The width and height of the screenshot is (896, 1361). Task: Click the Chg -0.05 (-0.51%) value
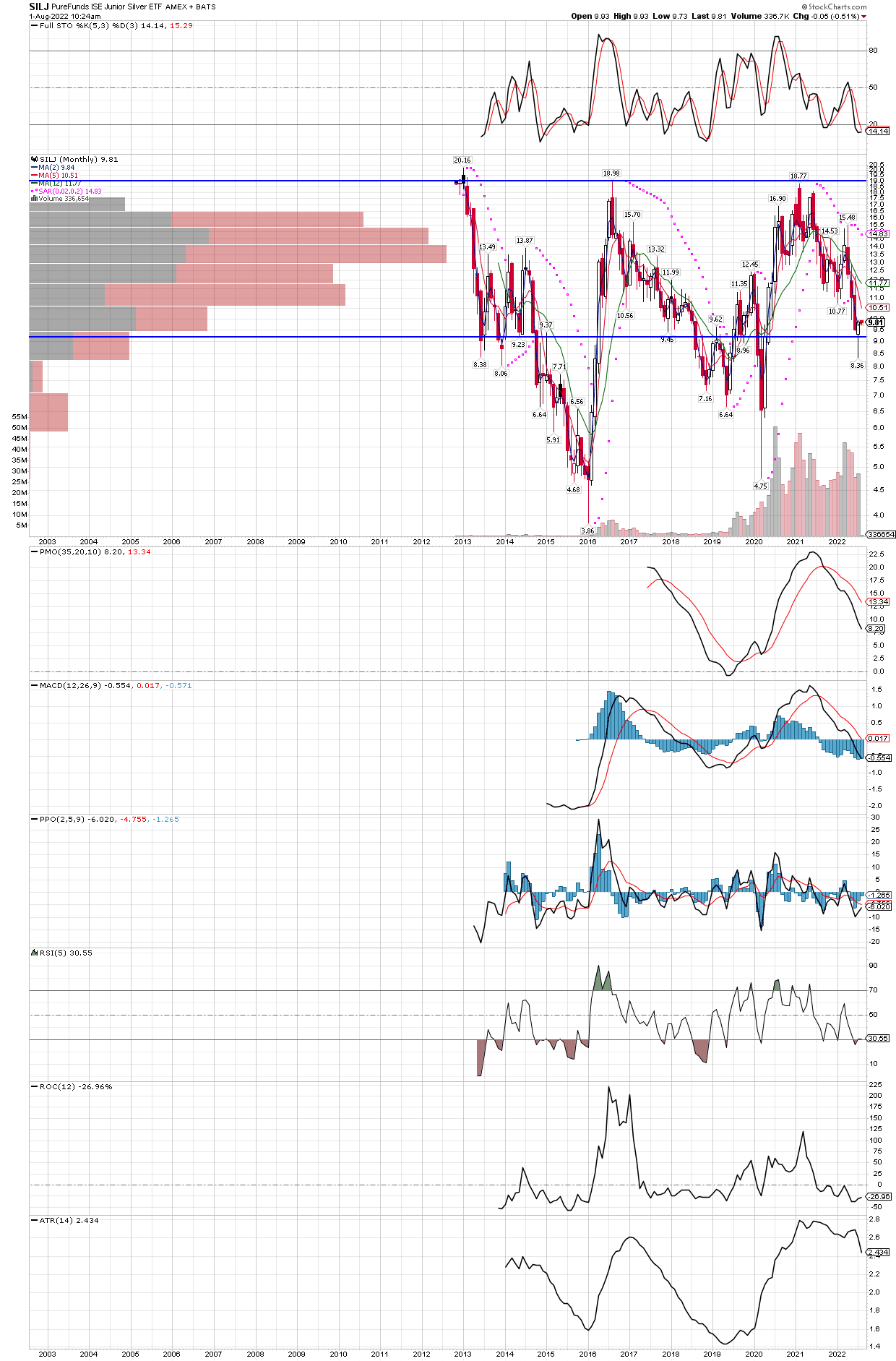(826, 16)
